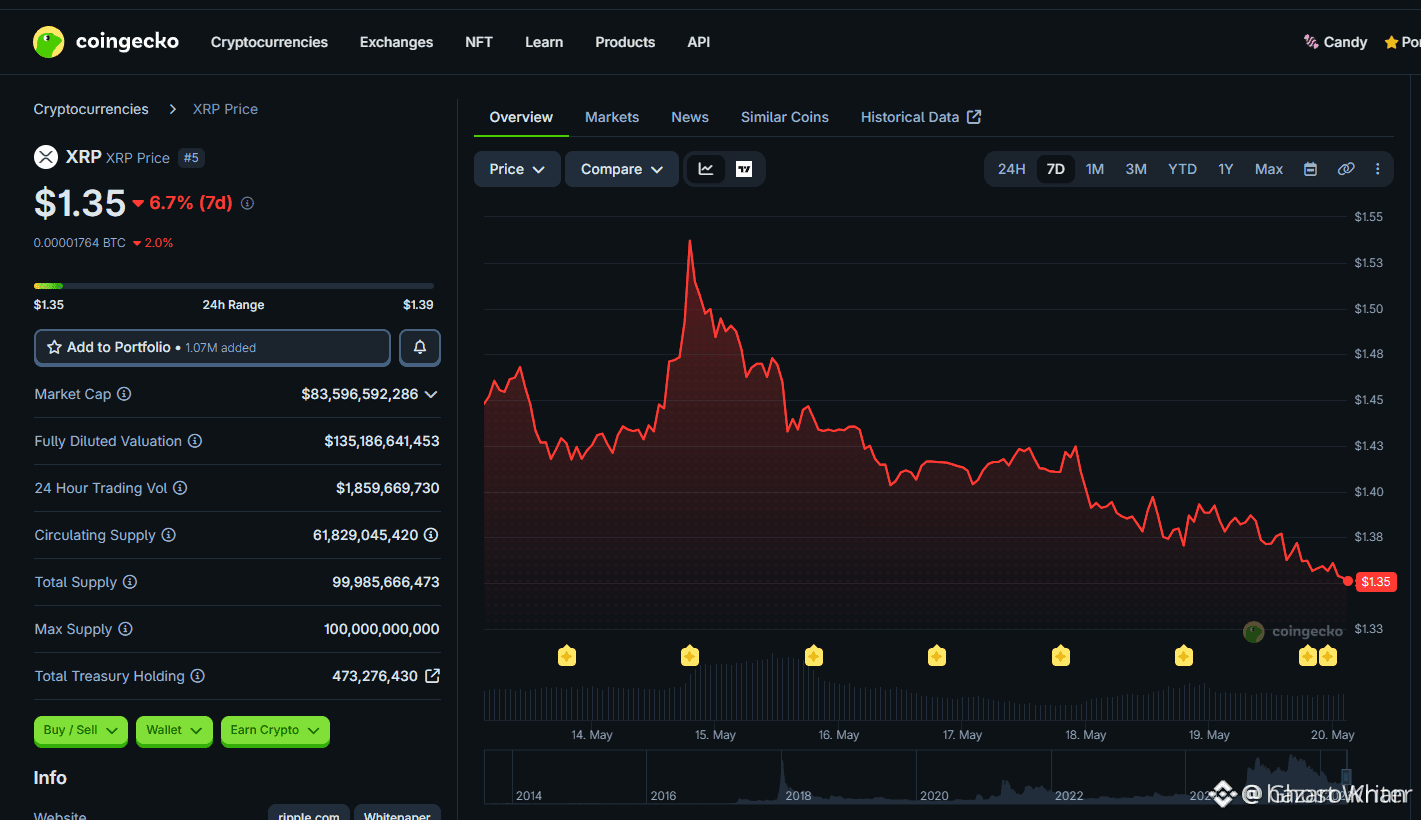Click the price alert bell icon
This screenshot has height=820, width=1421.
pos(420,347)
